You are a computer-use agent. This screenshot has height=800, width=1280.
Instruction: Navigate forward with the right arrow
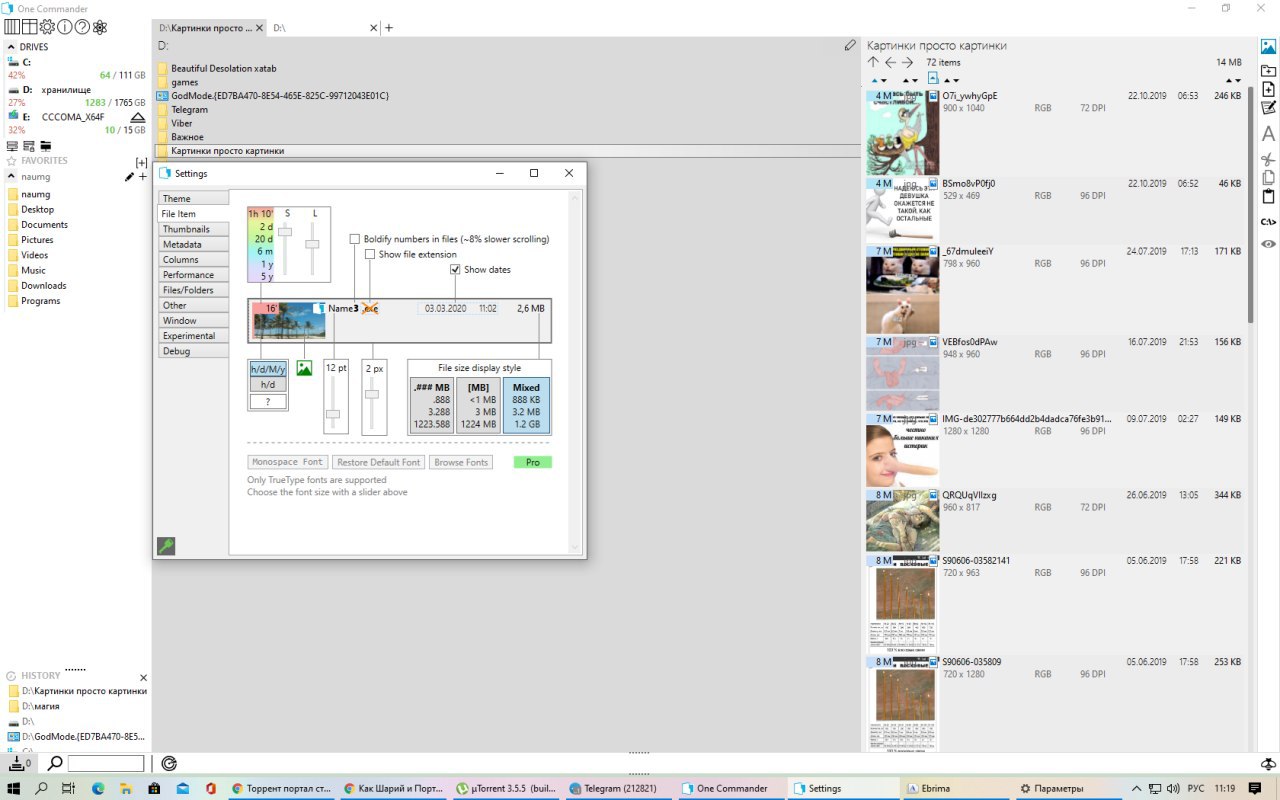(x=907, y=62)
